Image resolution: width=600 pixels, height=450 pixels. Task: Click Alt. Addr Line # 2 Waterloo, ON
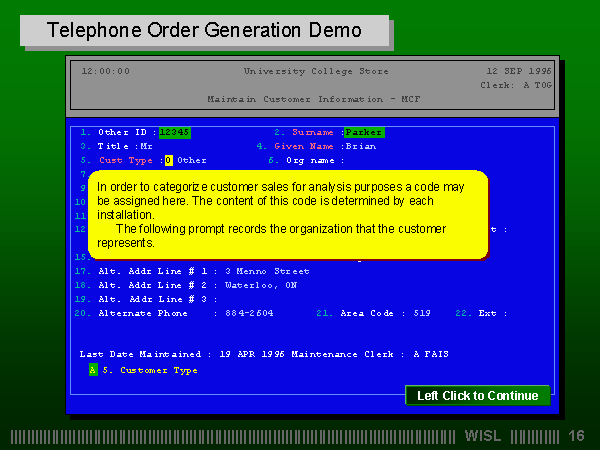[260, 285]
